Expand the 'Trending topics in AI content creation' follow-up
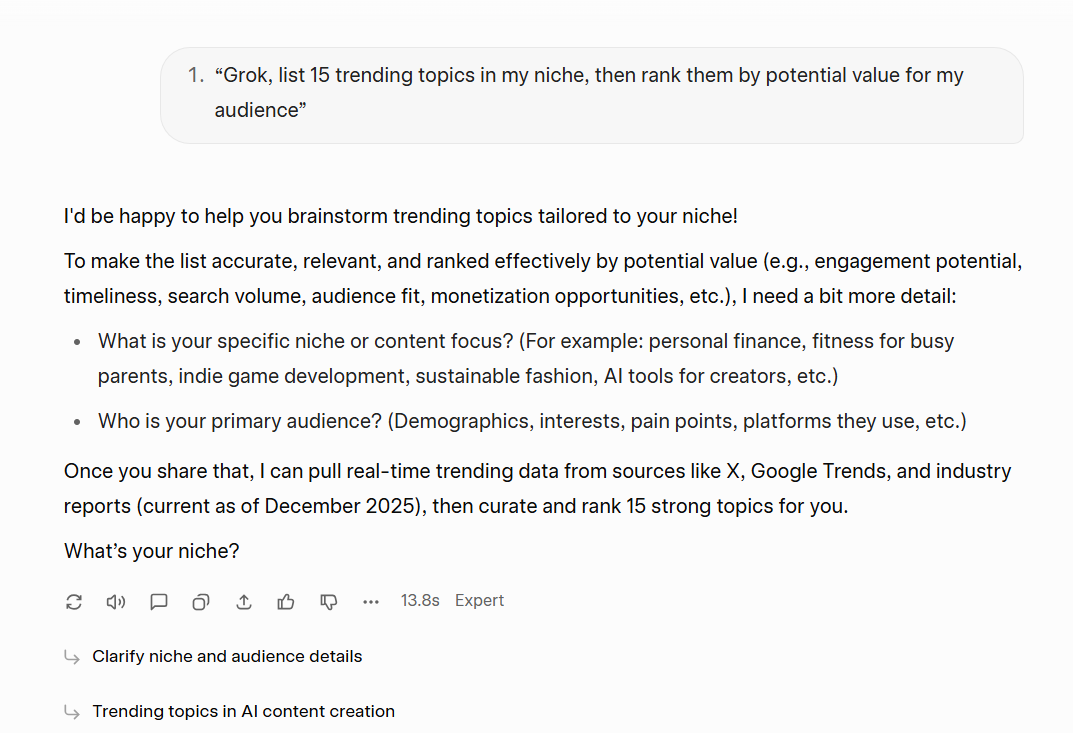 [x=243, y=712]
